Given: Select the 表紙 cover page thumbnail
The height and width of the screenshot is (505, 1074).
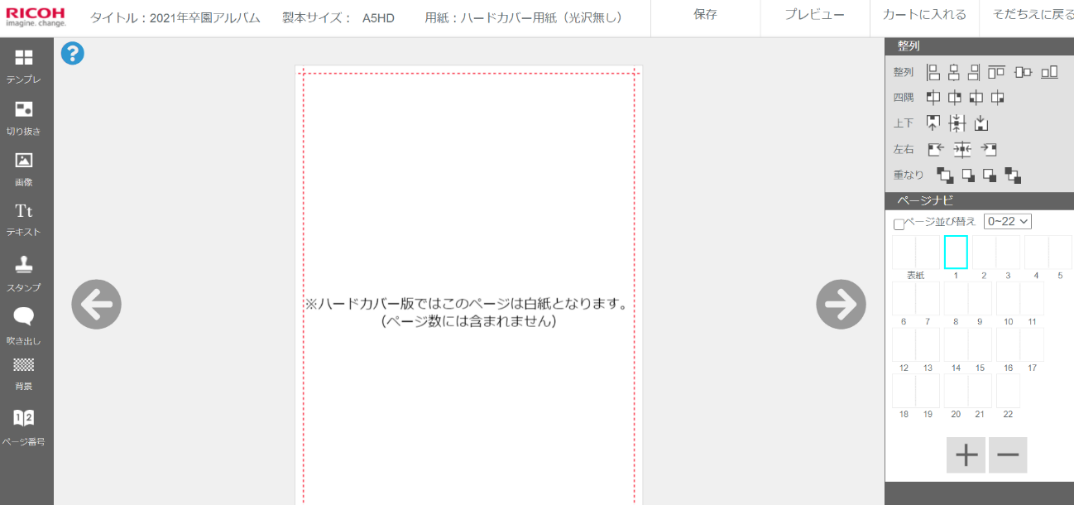Looking at the screenshot, I should point(915,252).
